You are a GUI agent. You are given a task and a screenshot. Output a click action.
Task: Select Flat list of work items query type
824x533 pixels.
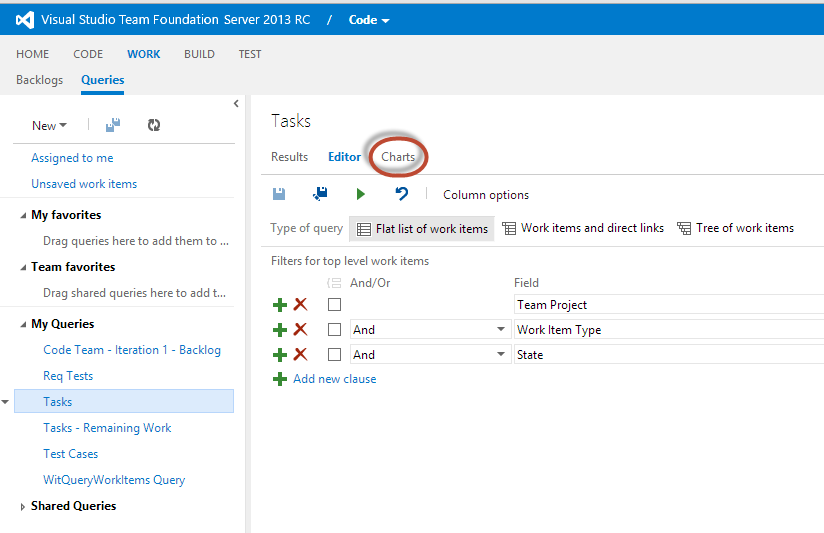tap(422, 229)
